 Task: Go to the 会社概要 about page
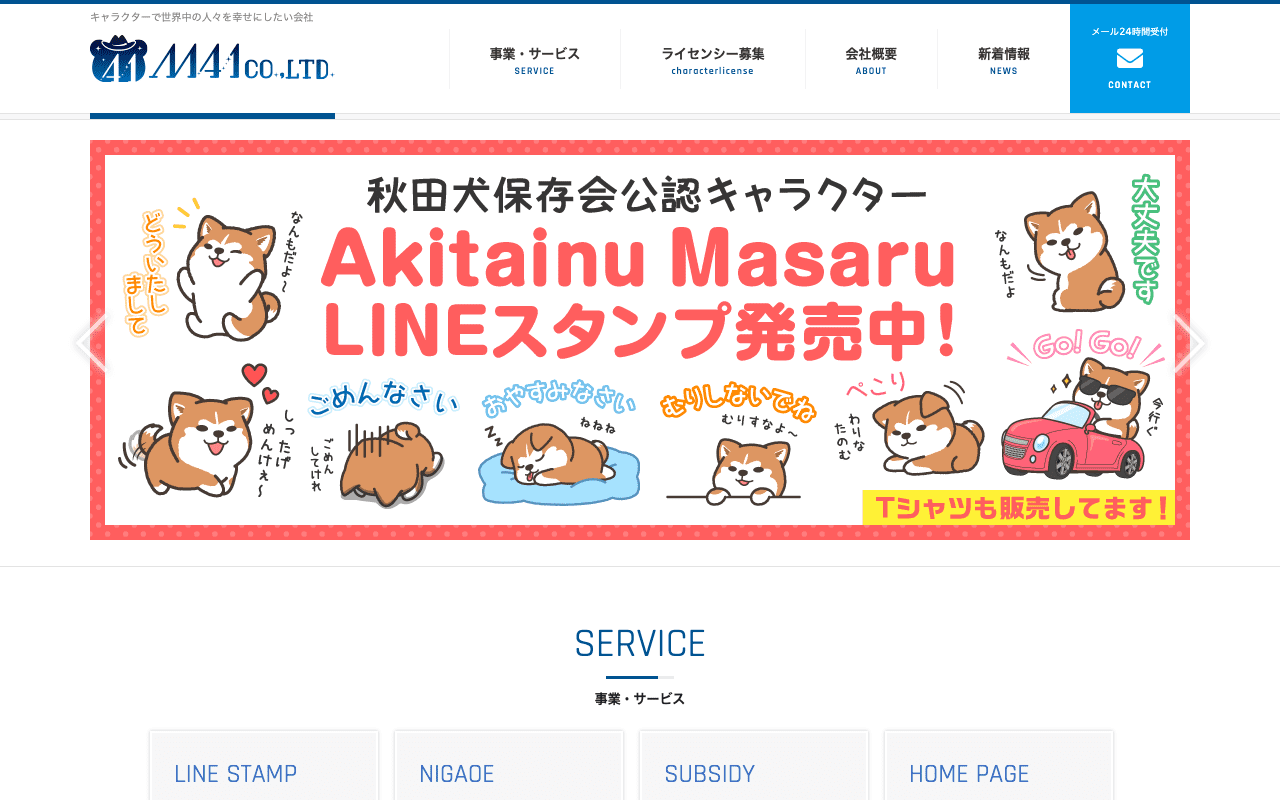click(x=871, y=59)
